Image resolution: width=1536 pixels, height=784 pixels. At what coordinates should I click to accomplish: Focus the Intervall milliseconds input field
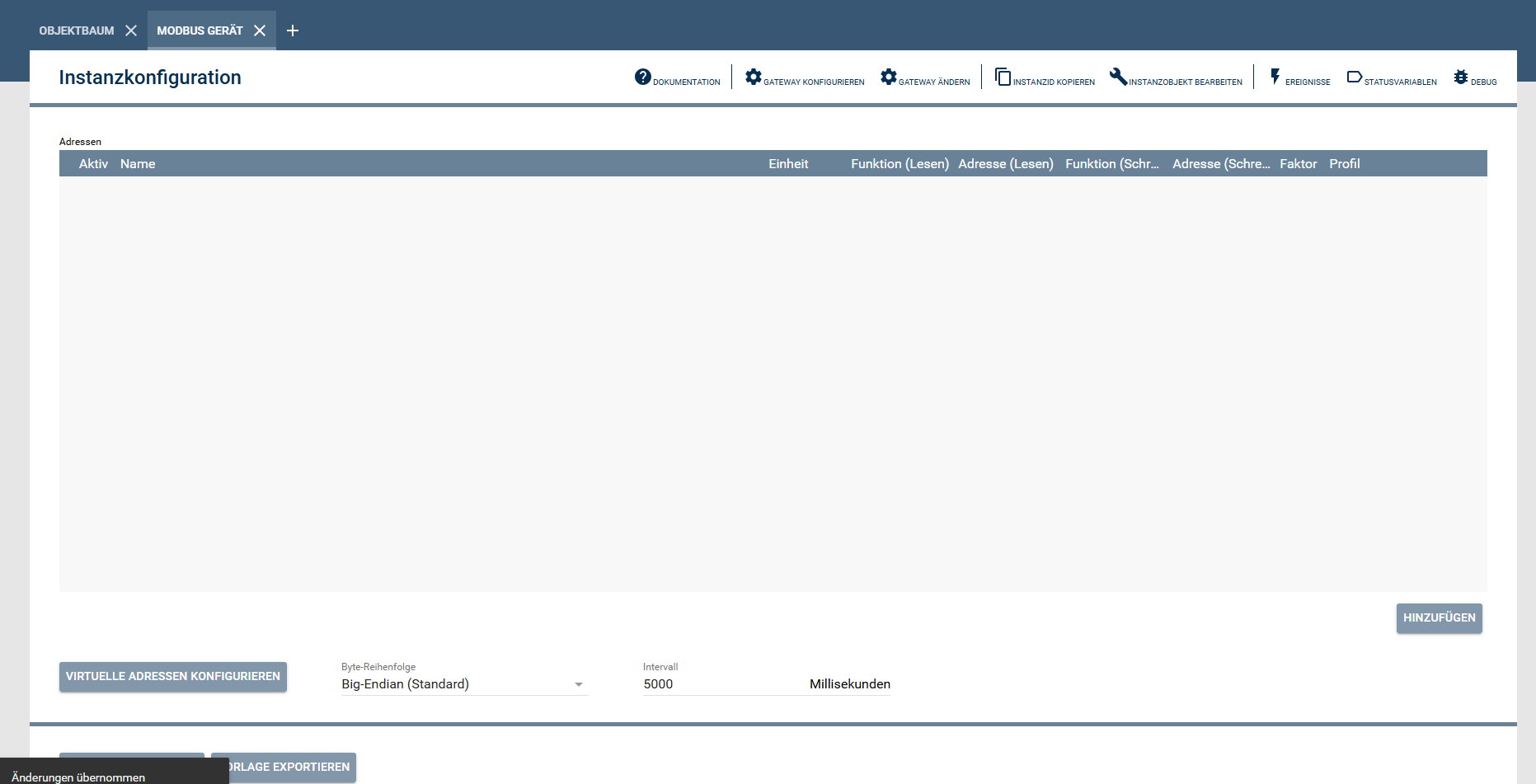[x=717, y=684]
